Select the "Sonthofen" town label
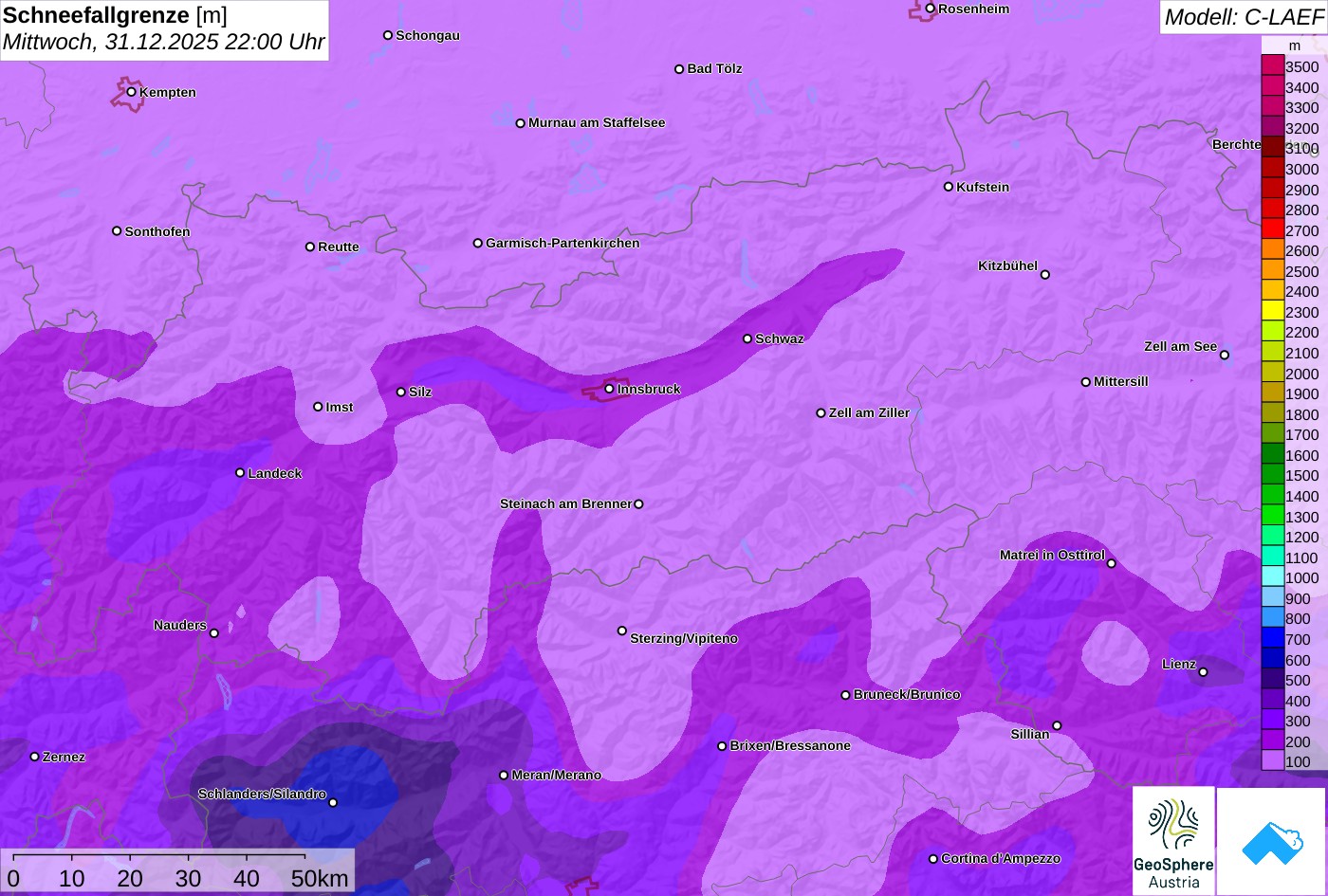The width and height of the screenshot is (1328, 896). [157, 232]
